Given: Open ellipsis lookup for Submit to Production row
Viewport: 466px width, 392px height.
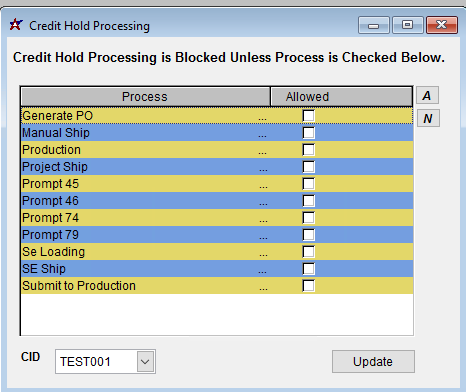Looking at the screenshot, I should point(263,286).
